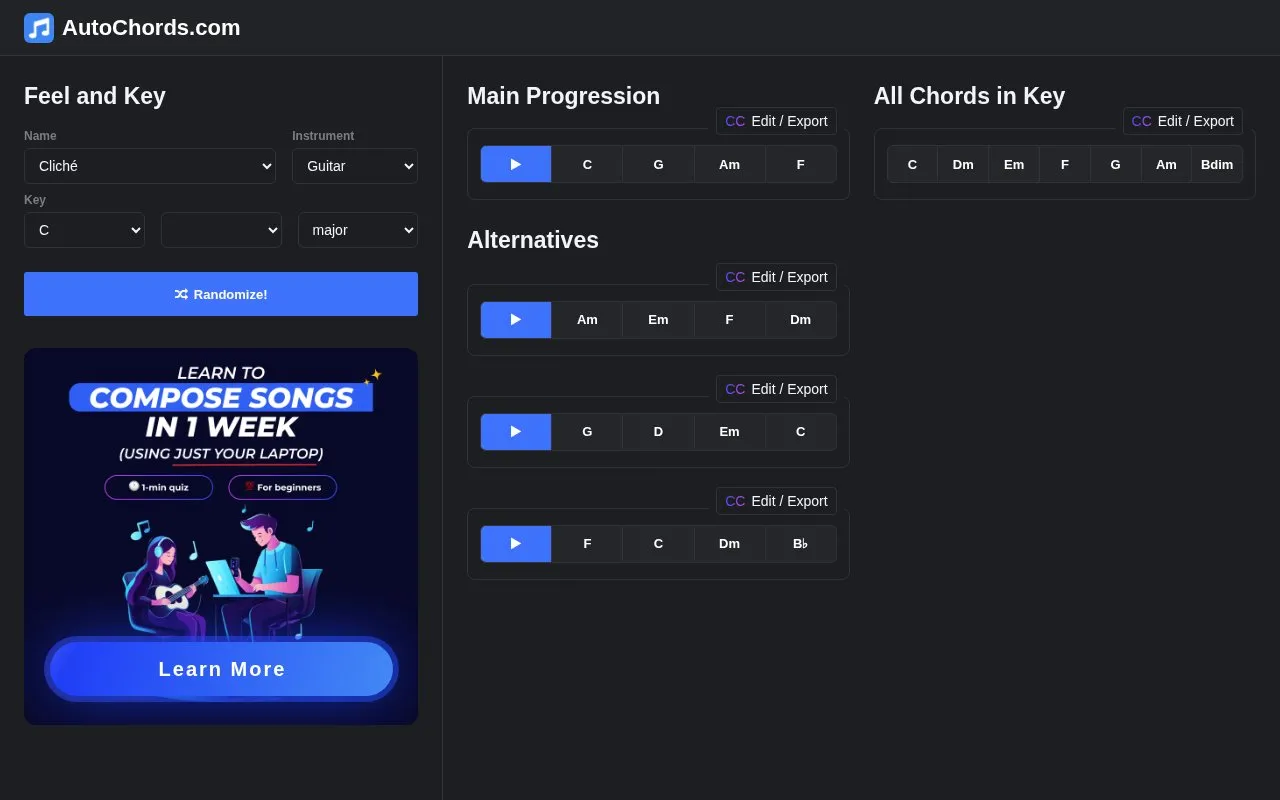Click the For beginners badge in ad

[x=283, y=487]
